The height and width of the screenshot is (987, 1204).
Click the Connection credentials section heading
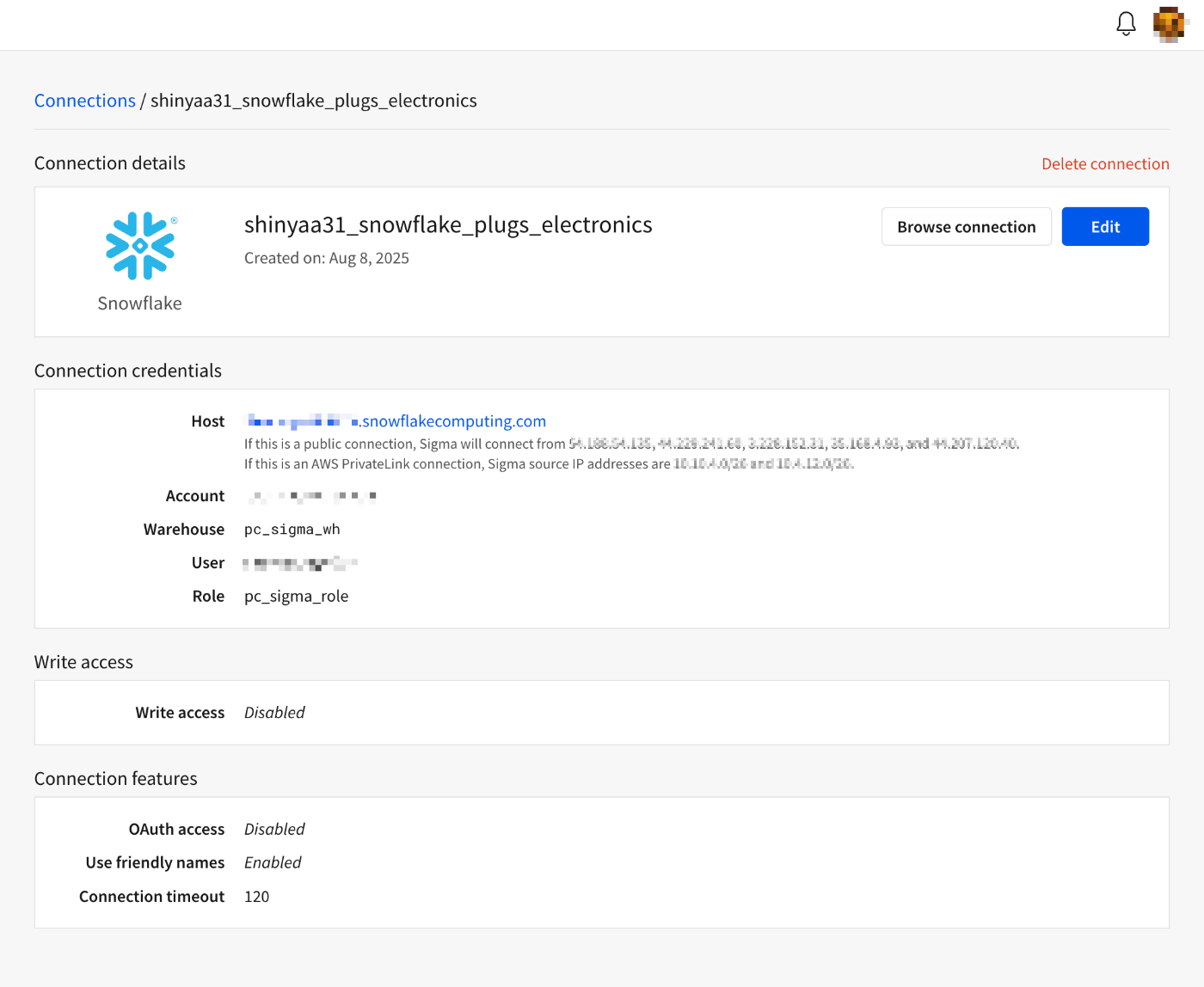click(128, 371)
